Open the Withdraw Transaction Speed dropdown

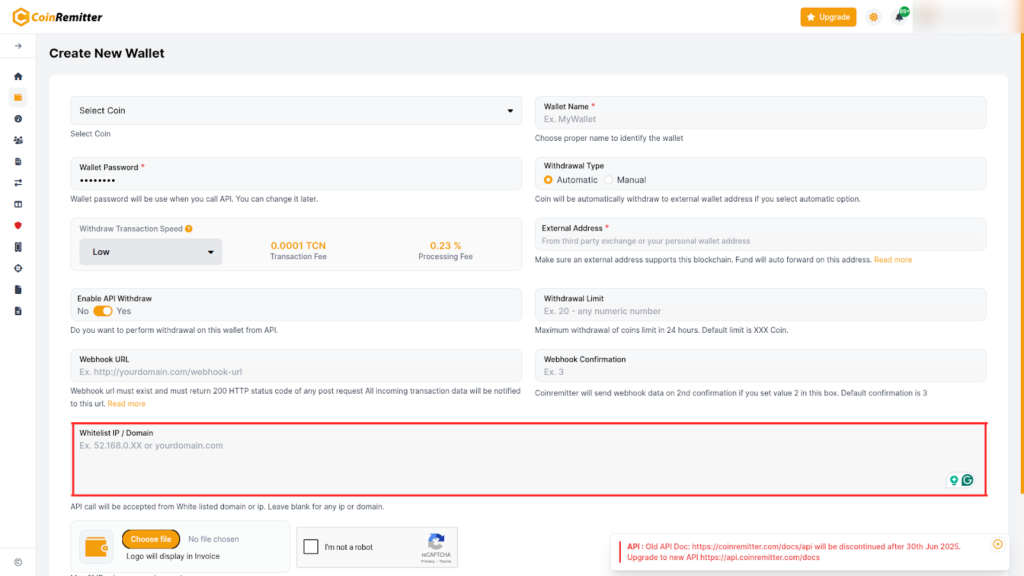[151, 252]
